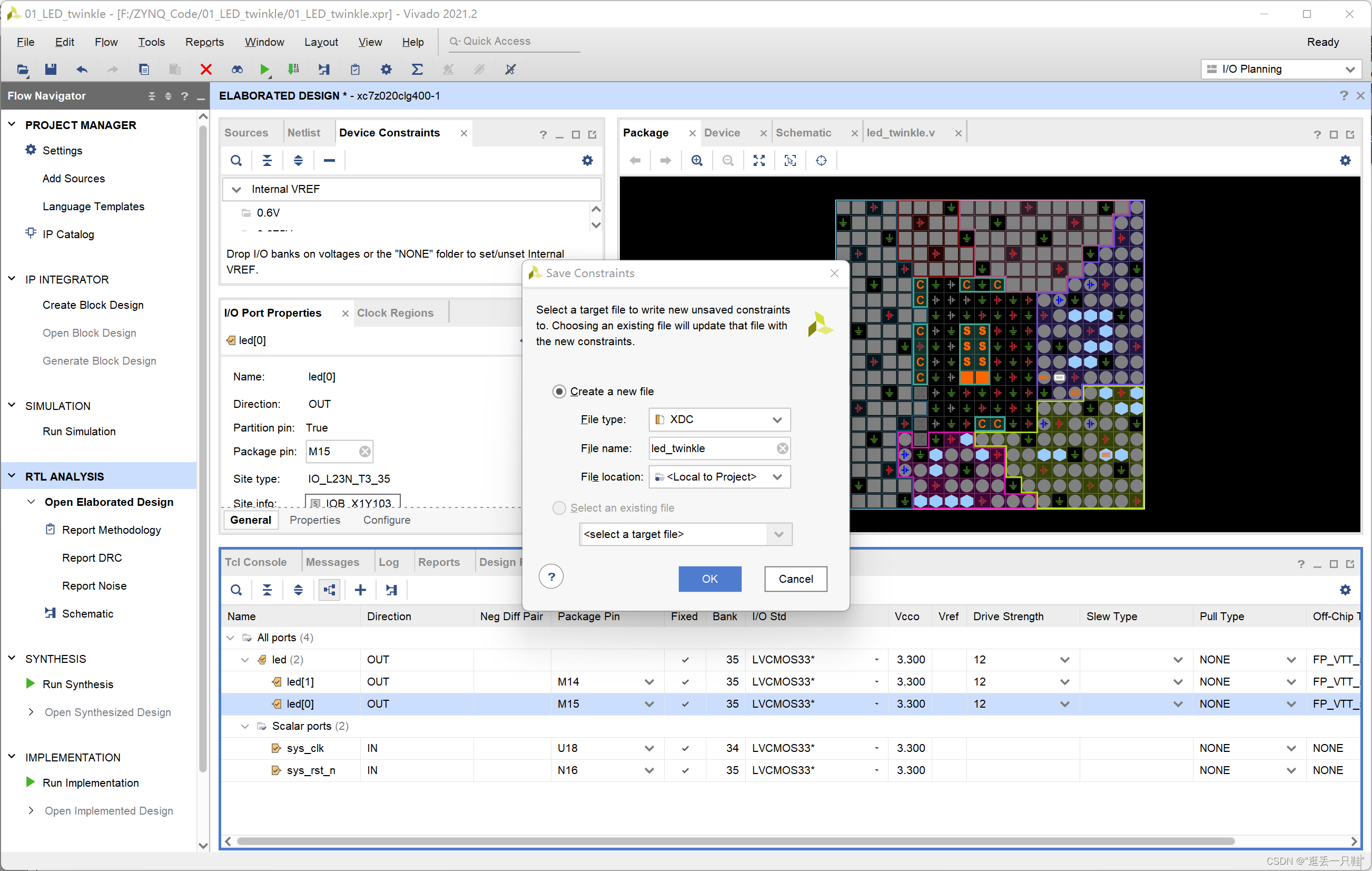Viewport: 1372px width, 871px height.
Task: Open I/O Ports panel settings gear
Action: coord(1345,590)
